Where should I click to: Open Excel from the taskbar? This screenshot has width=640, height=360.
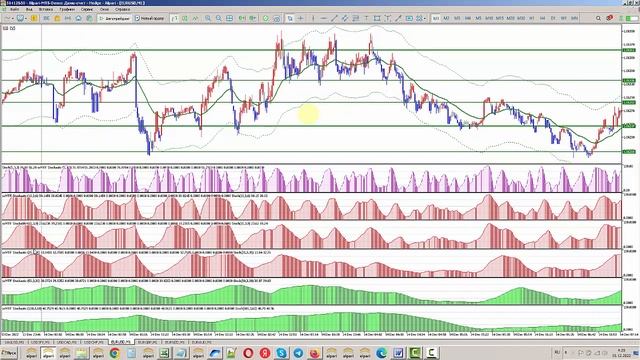point(164,353)
